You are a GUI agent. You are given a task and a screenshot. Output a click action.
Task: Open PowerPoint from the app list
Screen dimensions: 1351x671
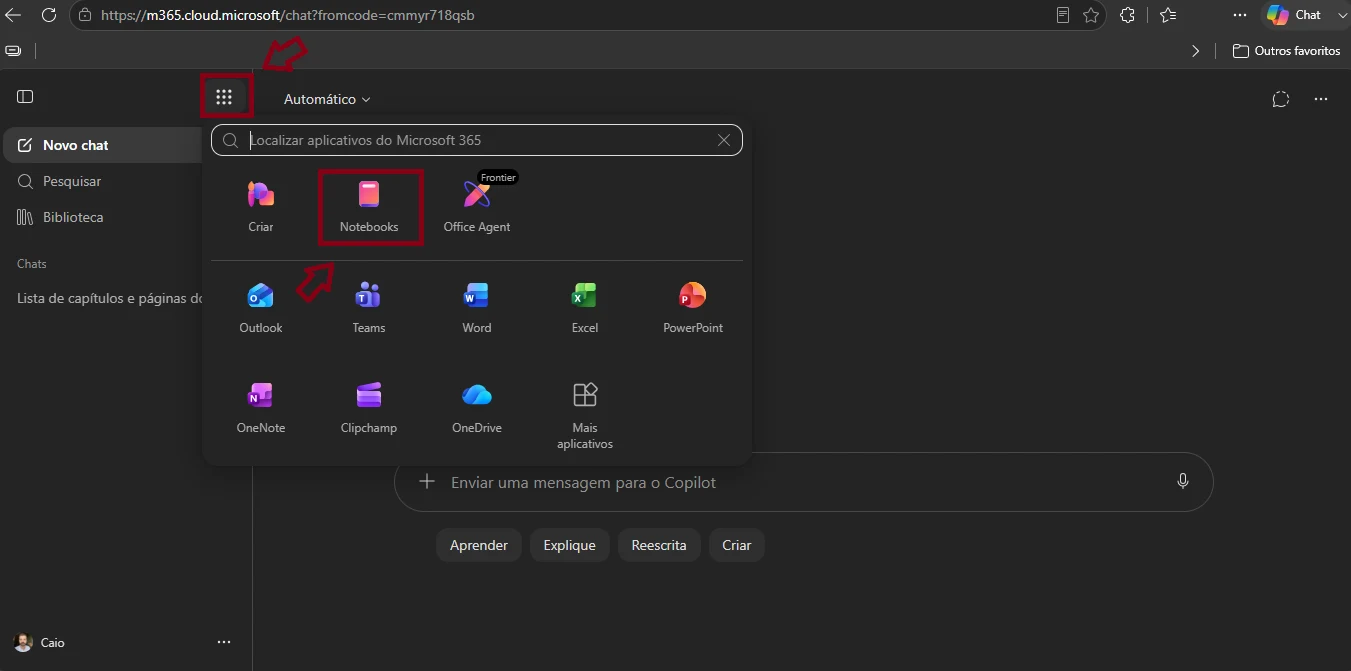point(693,308)
